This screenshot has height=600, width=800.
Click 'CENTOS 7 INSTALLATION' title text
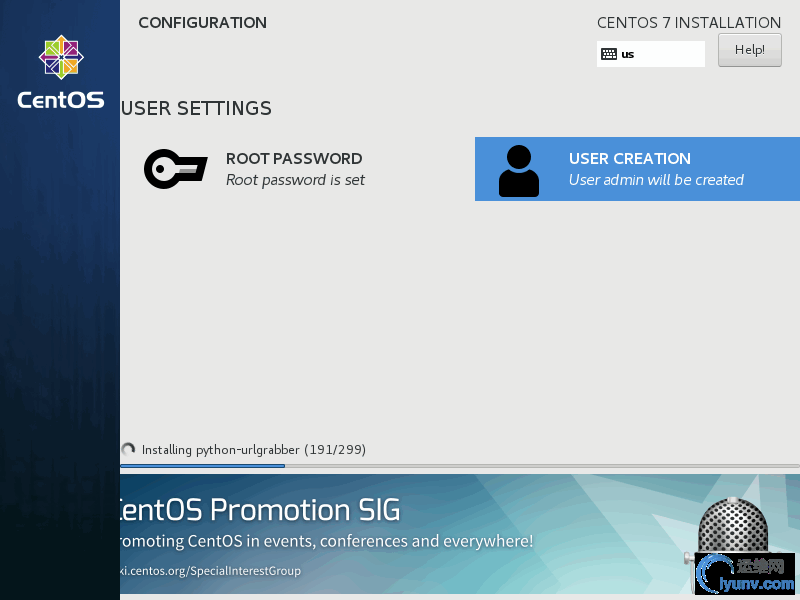pyautogui.click(x=689, y=22)
